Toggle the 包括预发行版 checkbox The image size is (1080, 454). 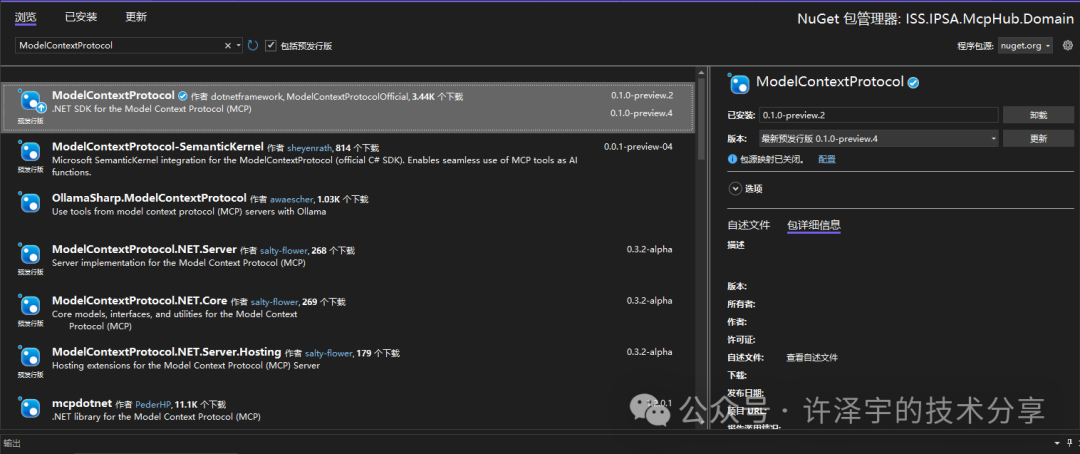coord(271,45)
